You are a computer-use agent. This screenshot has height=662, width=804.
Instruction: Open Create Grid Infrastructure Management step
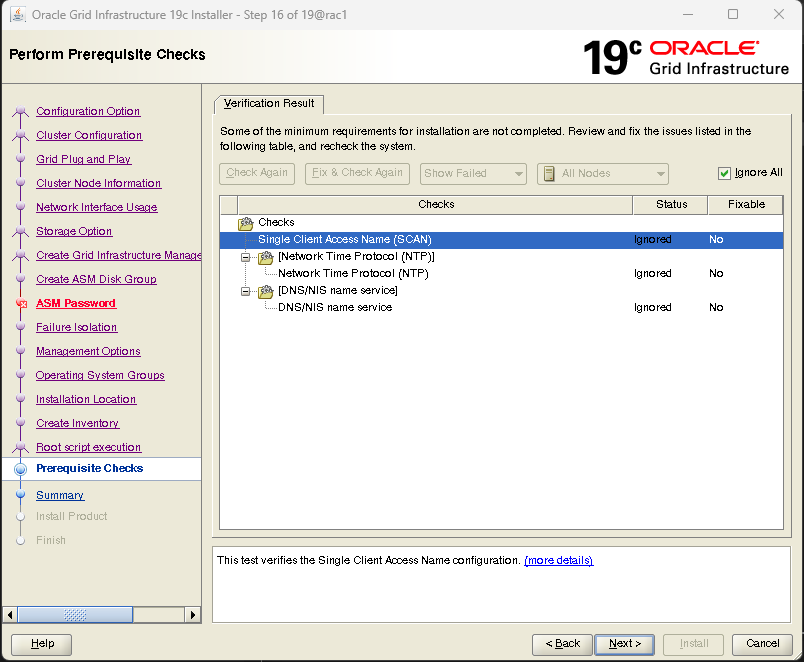coord(118,255)
